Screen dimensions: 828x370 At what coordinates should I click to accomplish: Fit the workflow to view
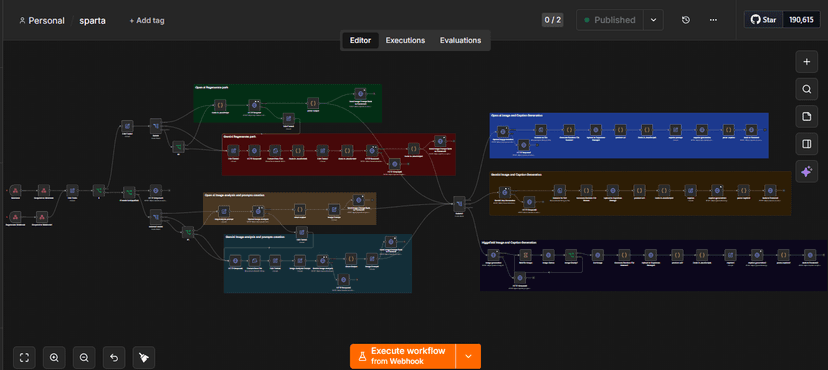tap(24, 357)
